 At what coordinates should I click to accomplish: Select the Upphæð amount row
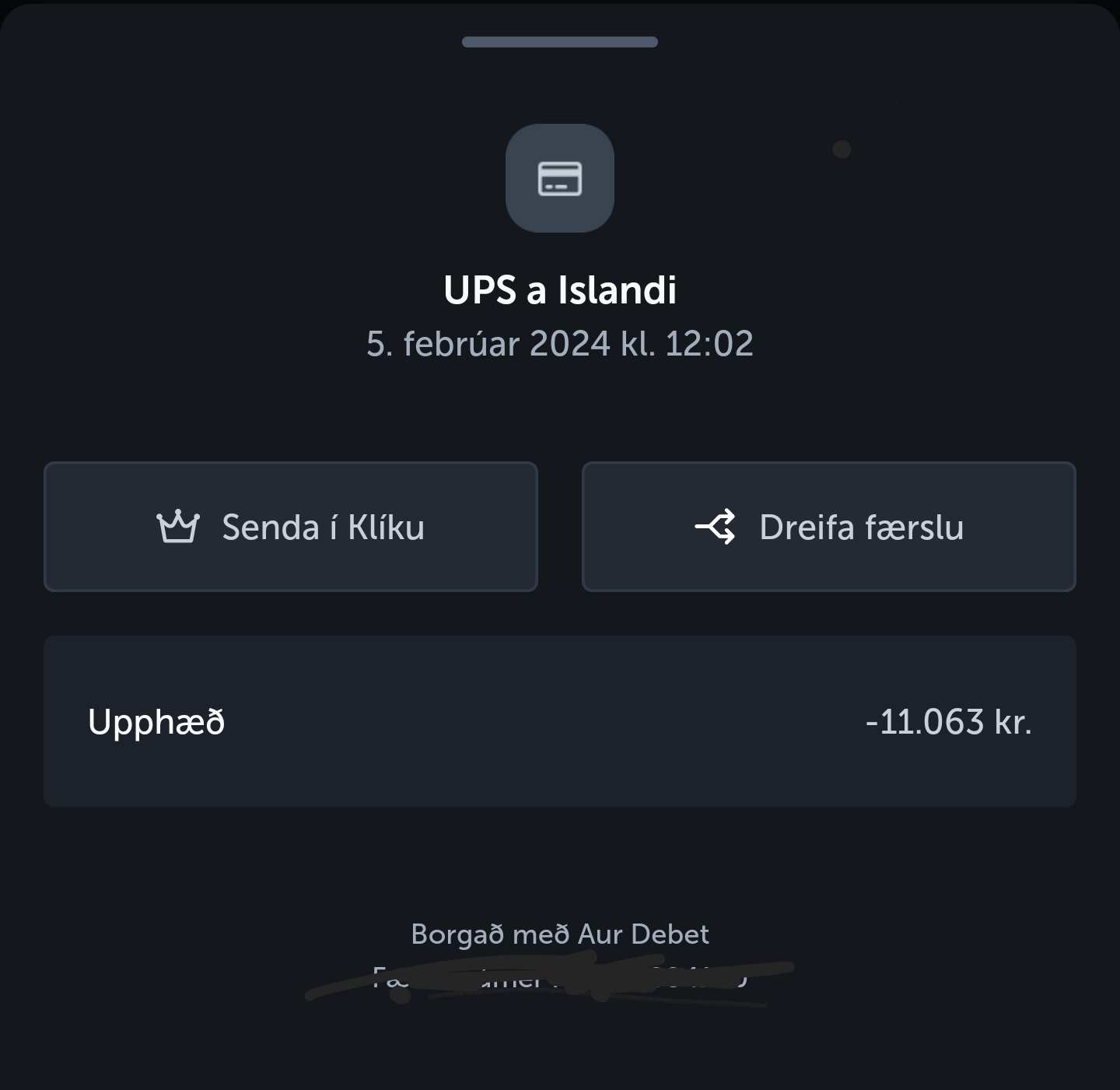pos(560,721)
